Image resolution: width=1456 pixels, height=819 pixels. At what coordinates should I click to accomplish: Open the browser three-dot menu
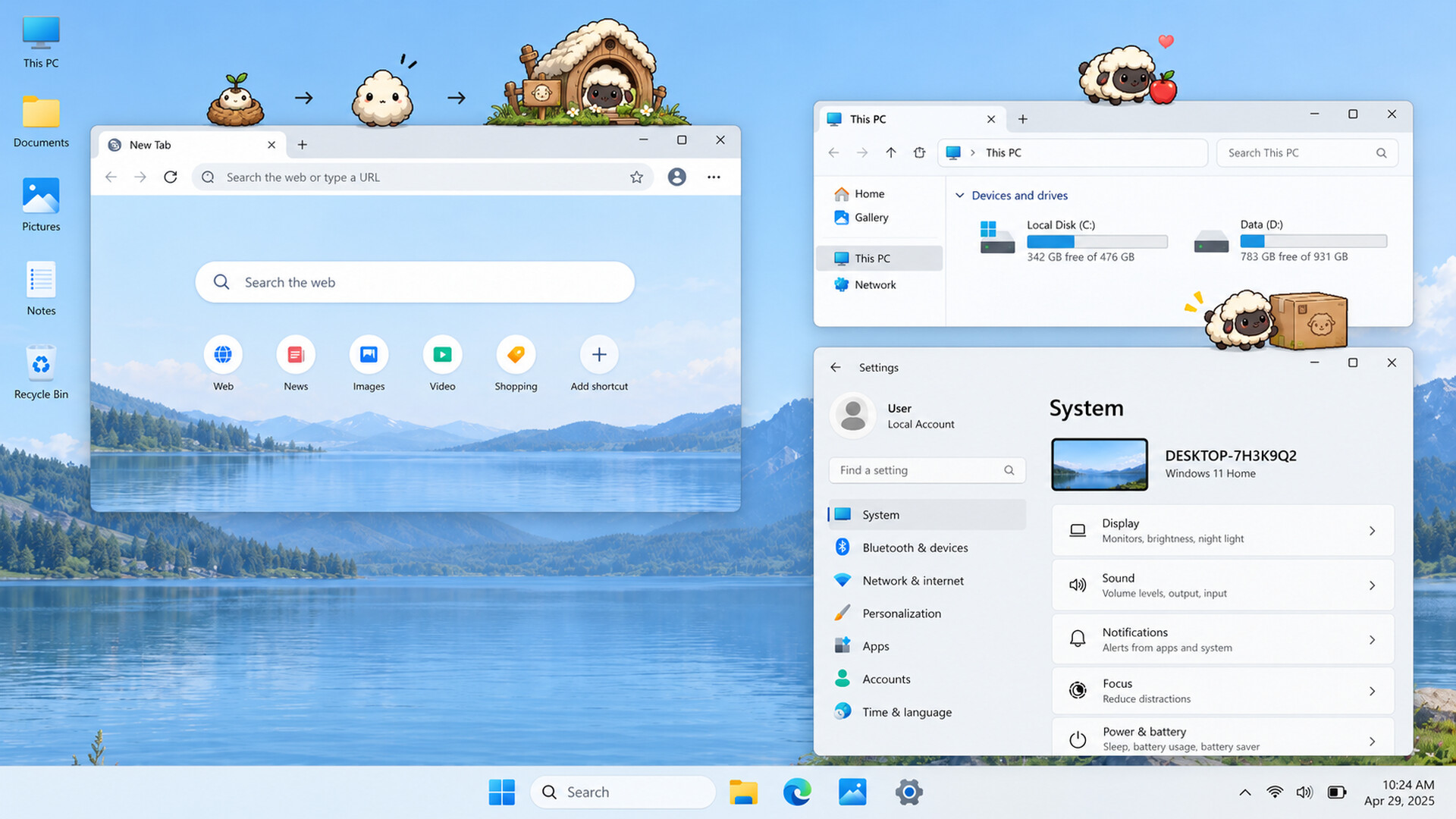pos(714,177)
